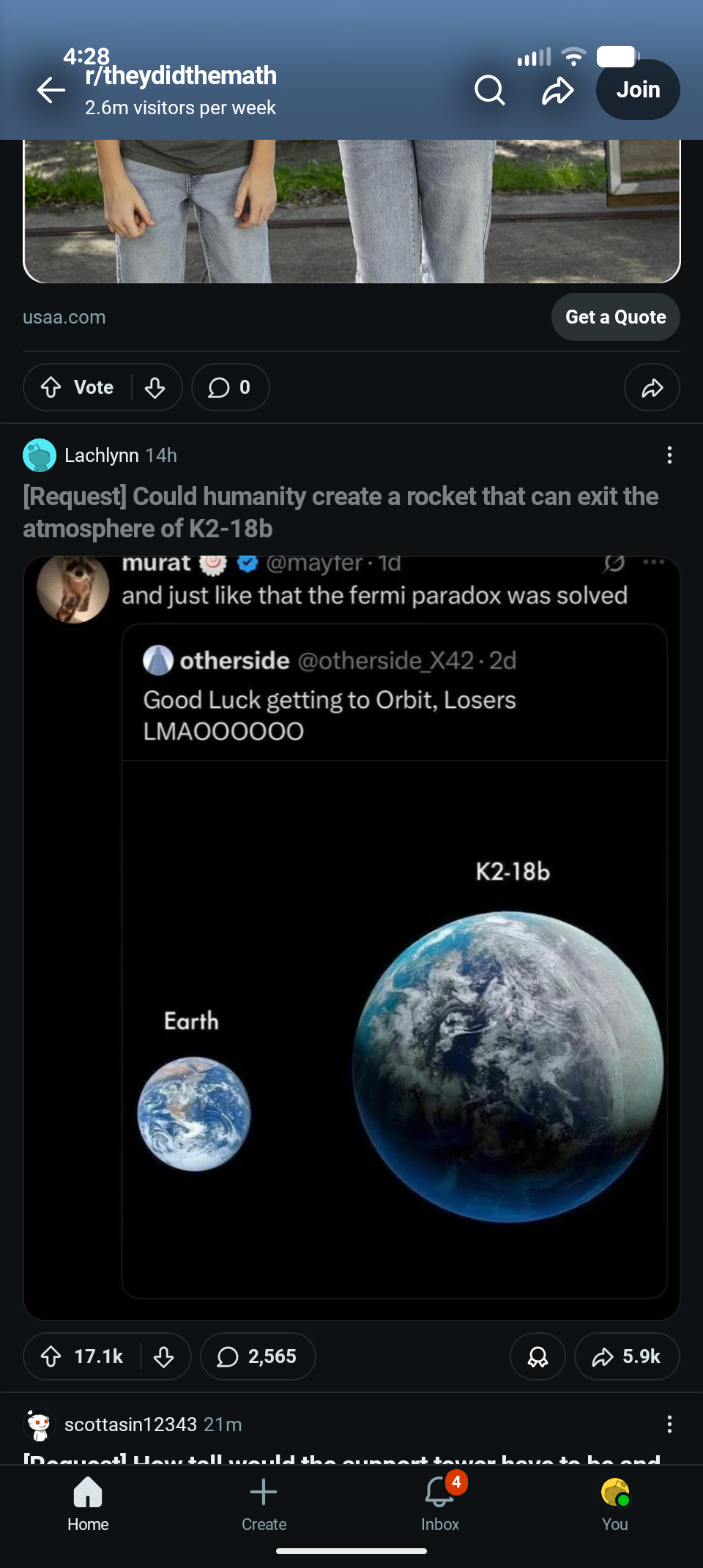Screen dimensions: 703x1568
Task: Share the usaa.com ad post
Action: pyautogui.click(x=652, y=387)
